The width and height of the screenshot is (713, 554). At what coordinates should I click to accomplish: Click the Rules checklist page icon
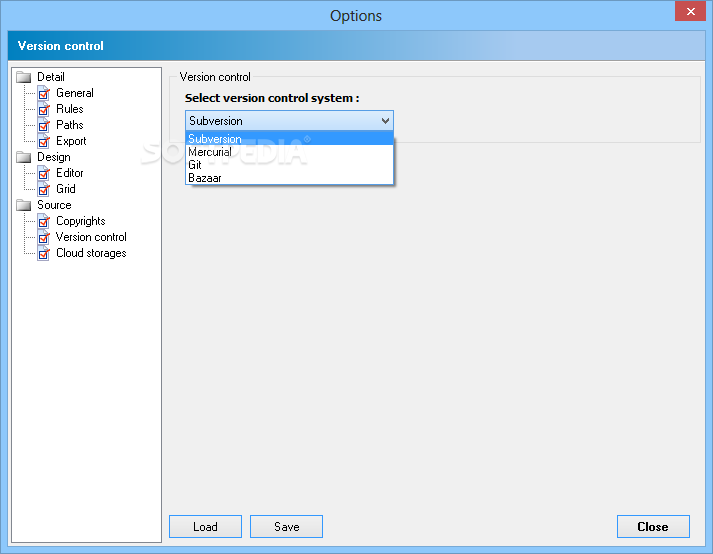(44, 109)
